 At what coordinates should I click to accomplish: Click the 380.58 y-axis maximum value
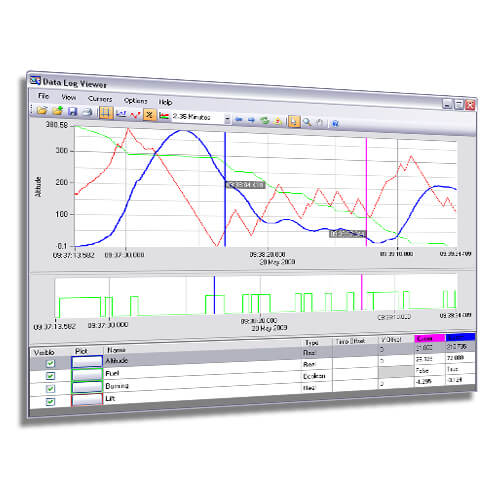click(57, 125)
